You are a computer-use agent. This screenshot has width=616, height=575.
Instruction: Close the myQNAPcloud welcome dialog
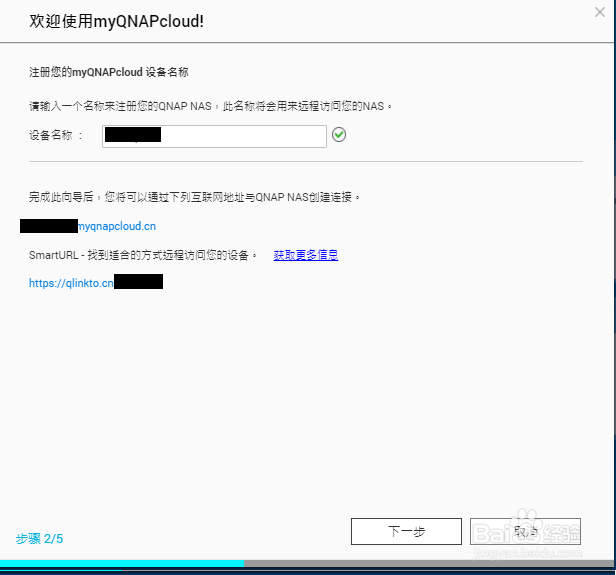(600, 12)
